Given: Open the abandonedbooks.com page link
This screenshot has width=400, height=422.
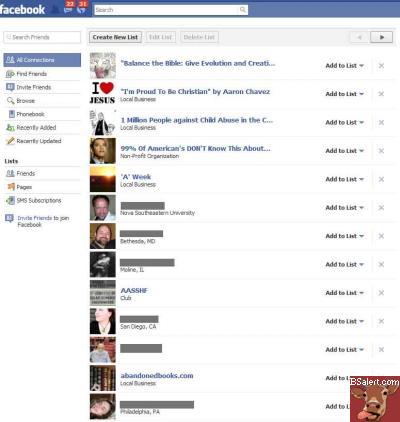Looking at the screenshot, I should point(157,376).
